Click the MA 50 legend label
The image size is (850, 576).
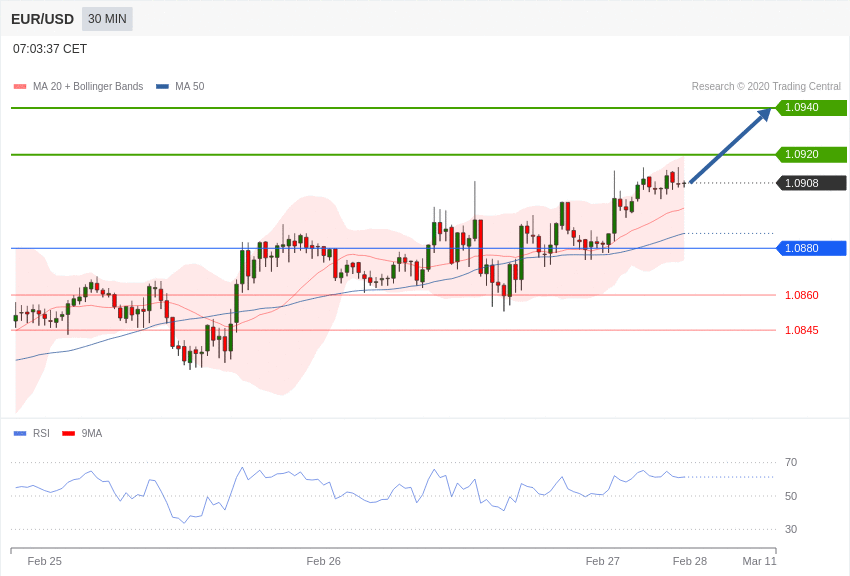click(x=190, y=87)
